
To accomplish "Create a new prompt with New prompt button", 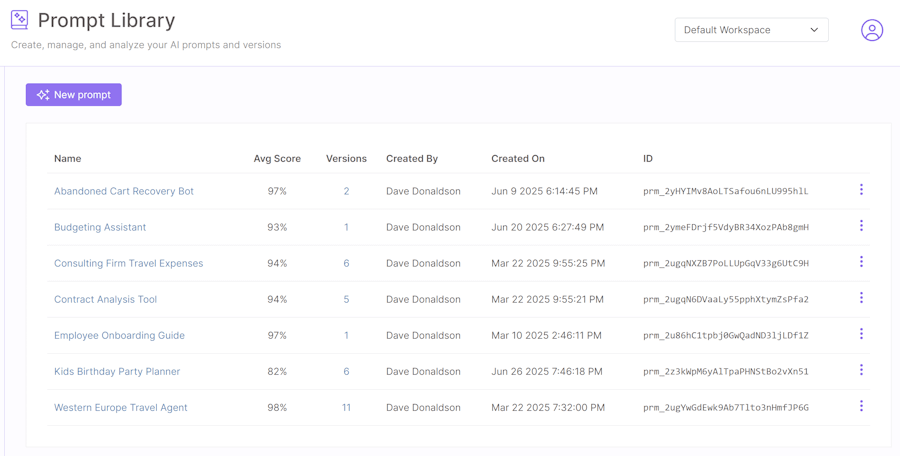I will pyautogui.click(x=74, y=95).
